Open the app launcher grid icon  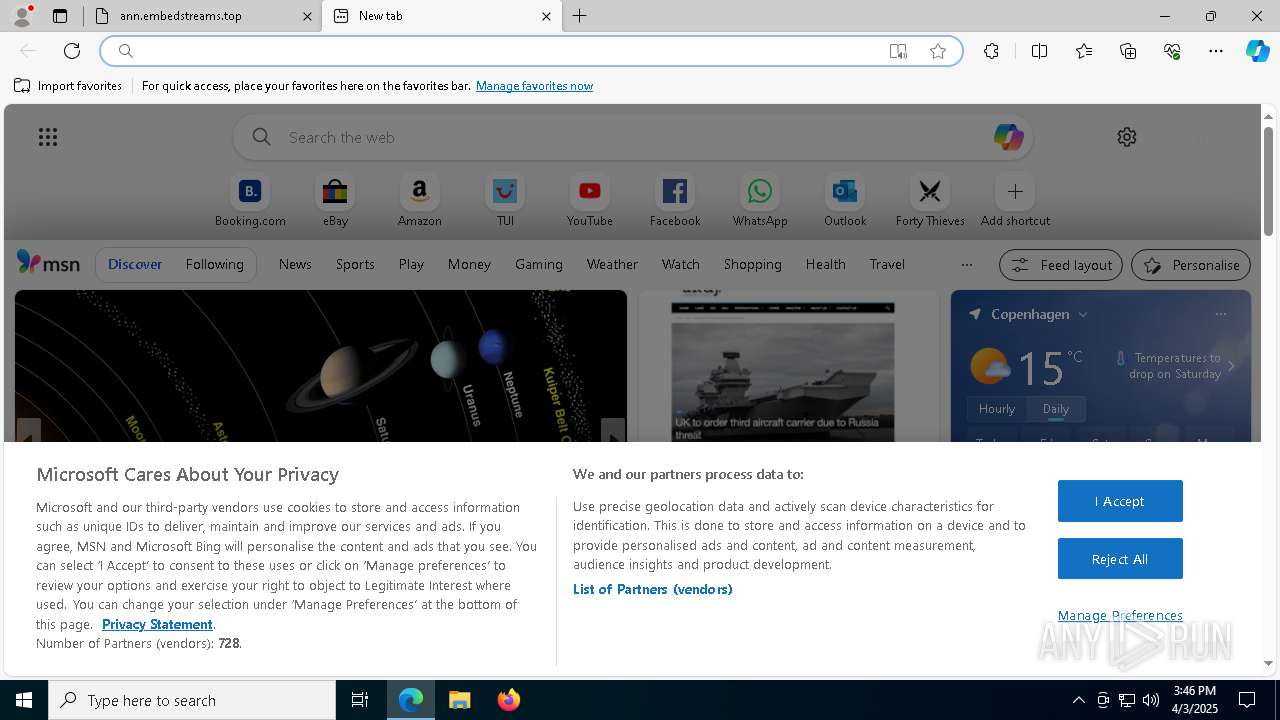(48, 137)
